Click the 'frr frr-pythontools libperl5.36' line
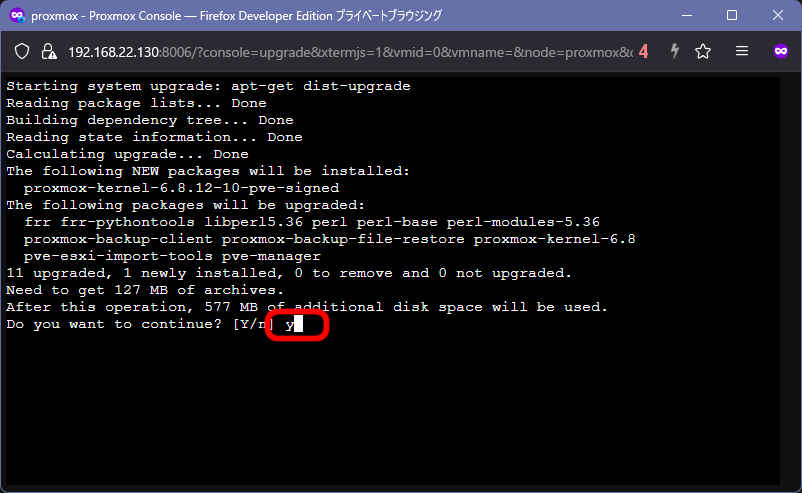The width and height of the screenshot is (802, 493). 311,222
